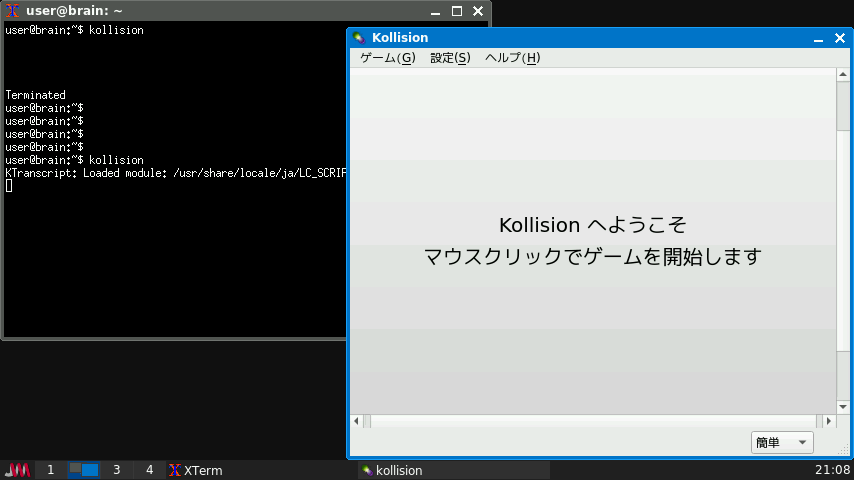This screenshot has width=854, height=480.
Task: Click the horizontal scrollbar right arrow
Action: (829, 422)
